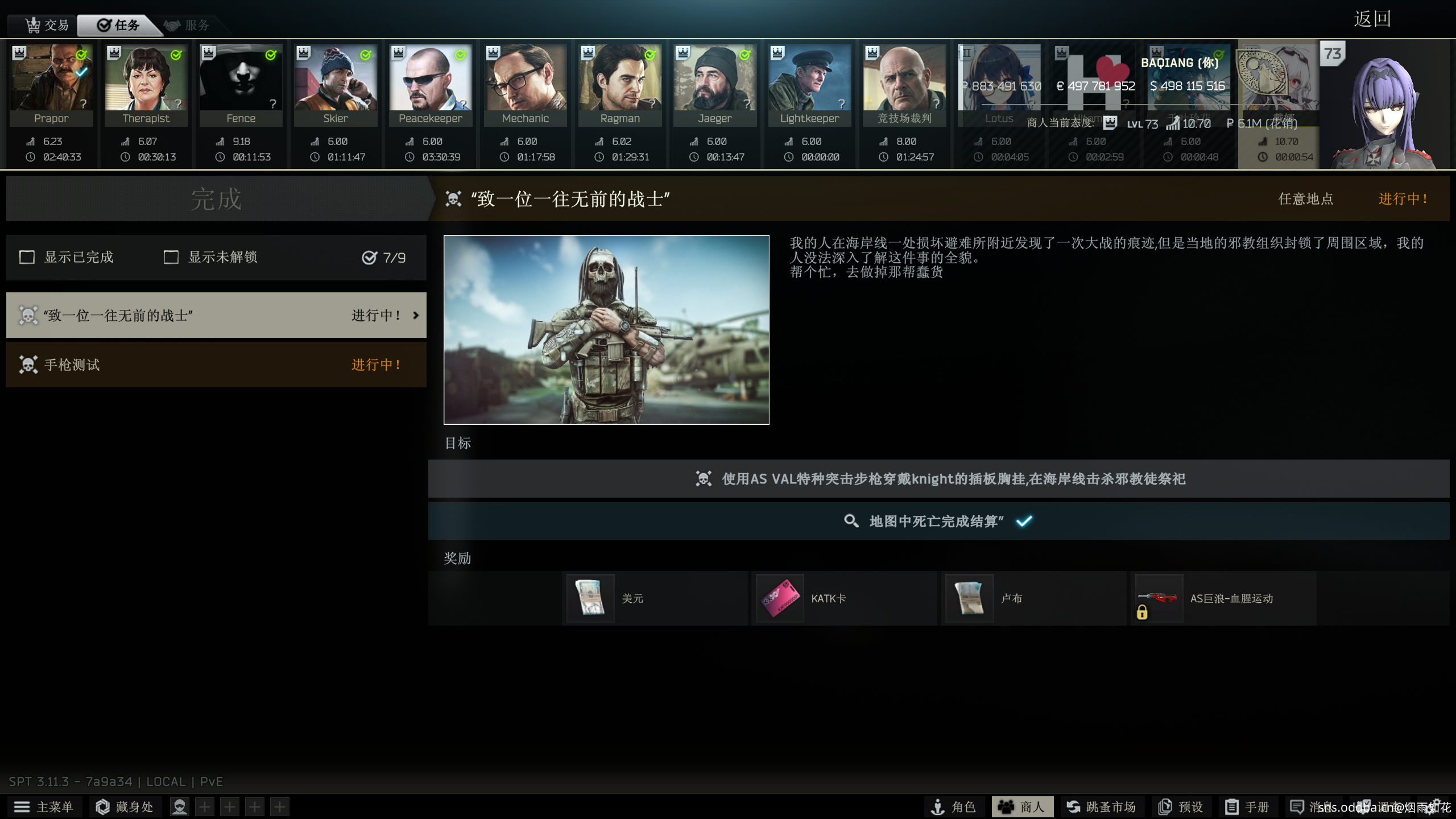Click the 7/9 quest counter
The image size is (1456, 819).
tap(384, 258)
